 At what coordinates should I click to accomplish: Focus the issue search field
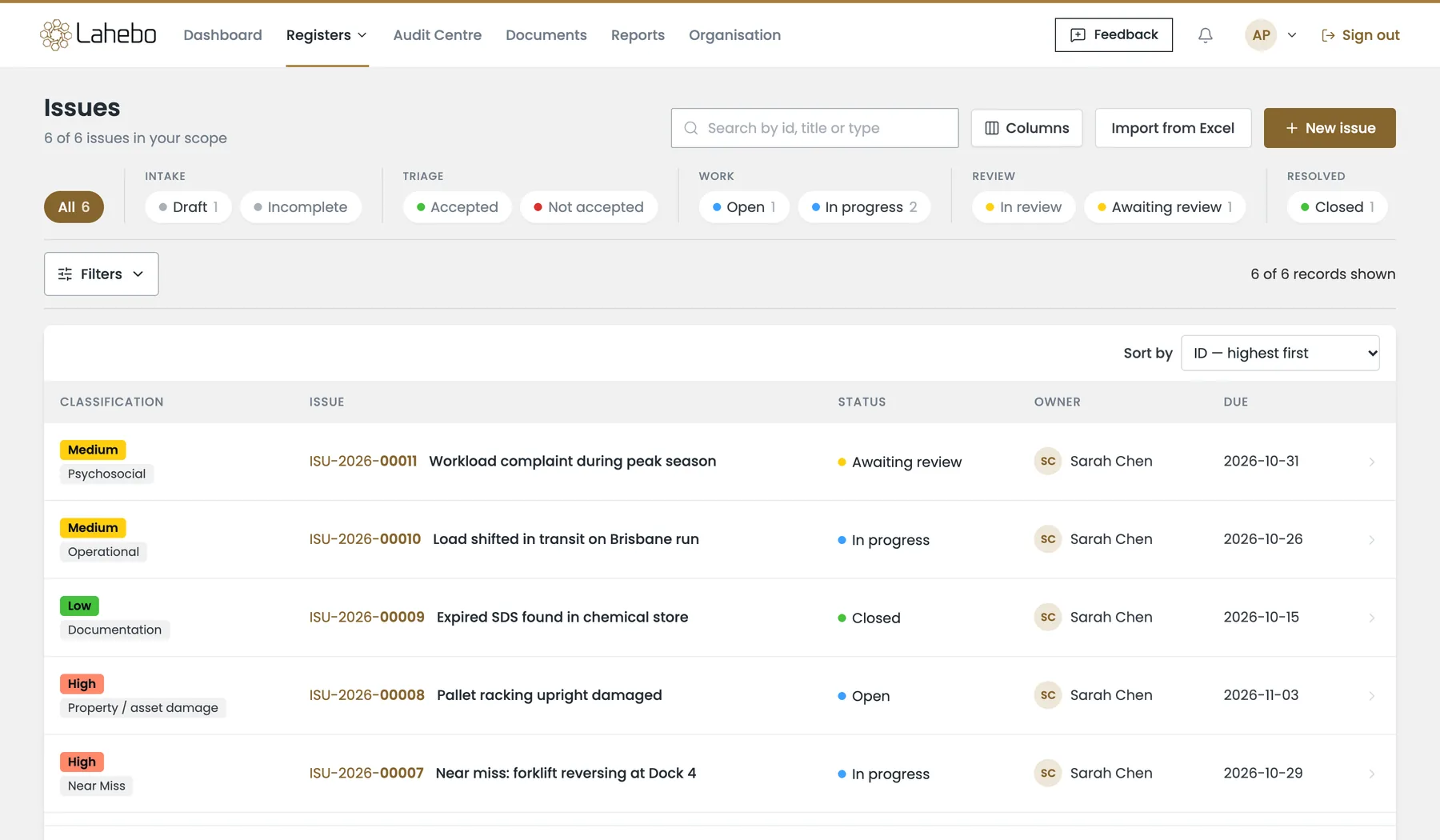[x=814, y=128]
